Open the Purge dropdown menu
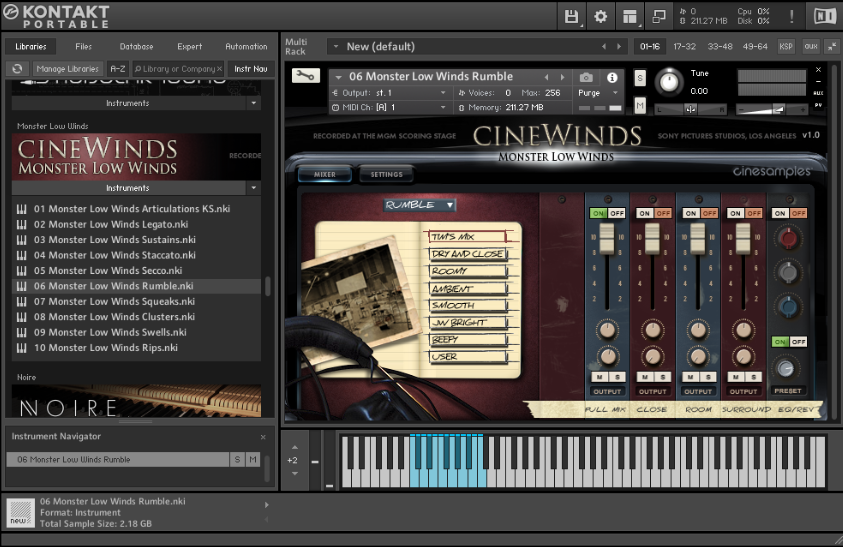This screenshot has width=843, height=547. pyautogui.click(x=598, y=93)
